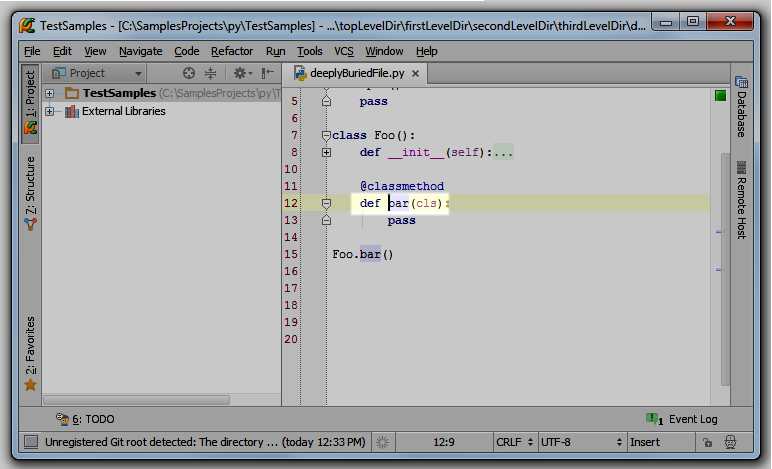Screen dimensions: 772x469
Task: Click the inspector hector icon in status bar
Action: (x=730, y=442)
